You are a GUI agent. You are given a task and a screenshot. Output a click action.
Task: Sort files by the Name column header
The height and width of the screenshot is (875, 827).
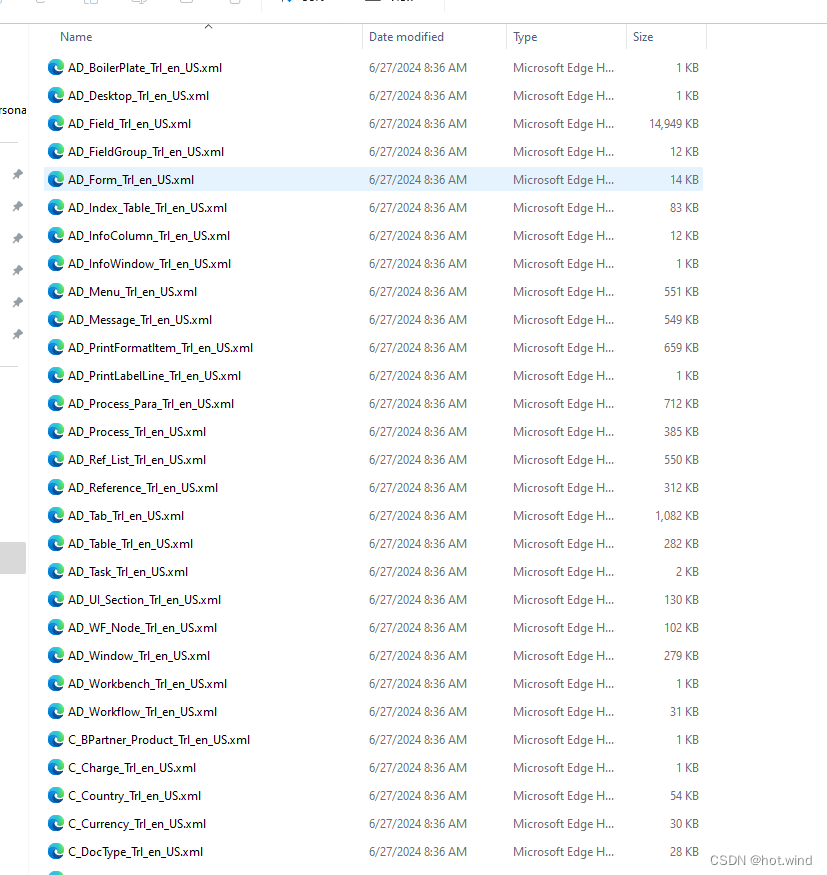(76, 37)
